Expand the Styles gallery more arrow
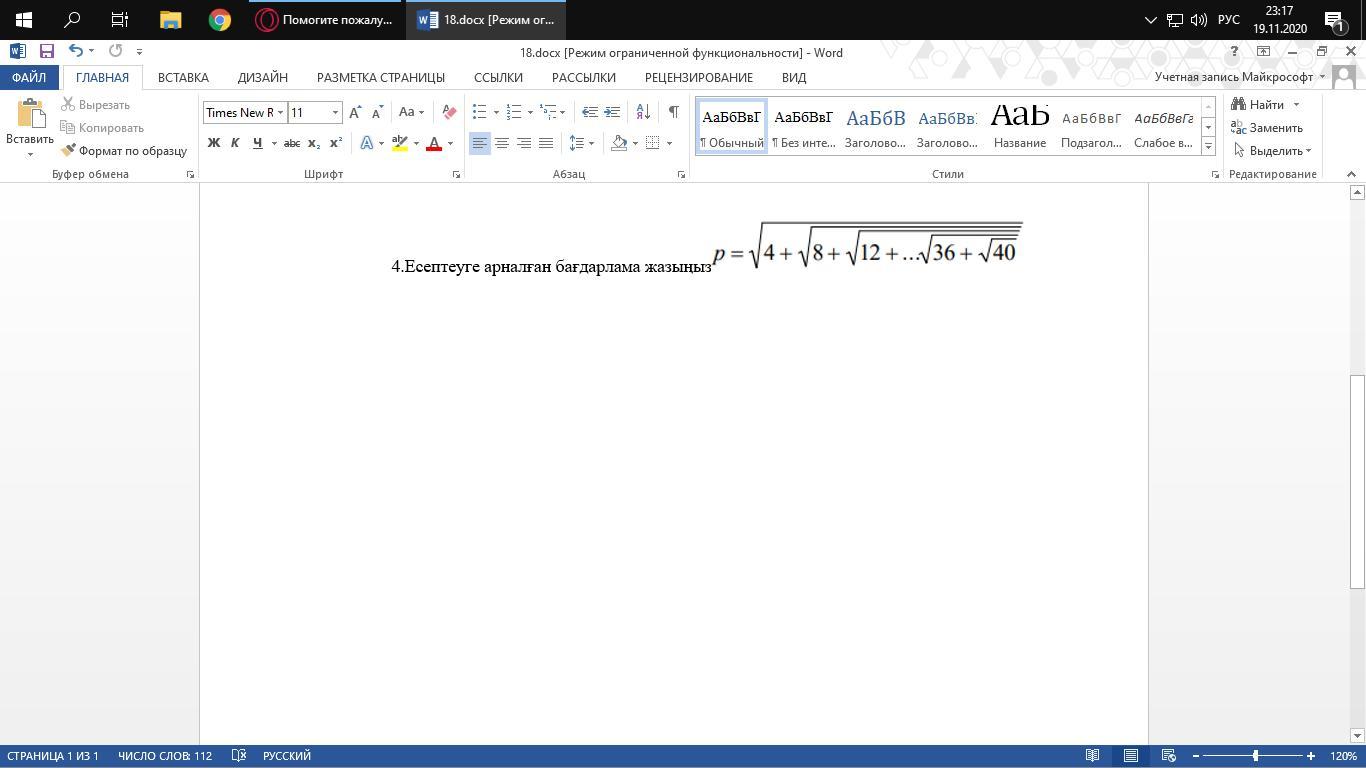Screen dimensions: 1366x768 [1208, 147]
